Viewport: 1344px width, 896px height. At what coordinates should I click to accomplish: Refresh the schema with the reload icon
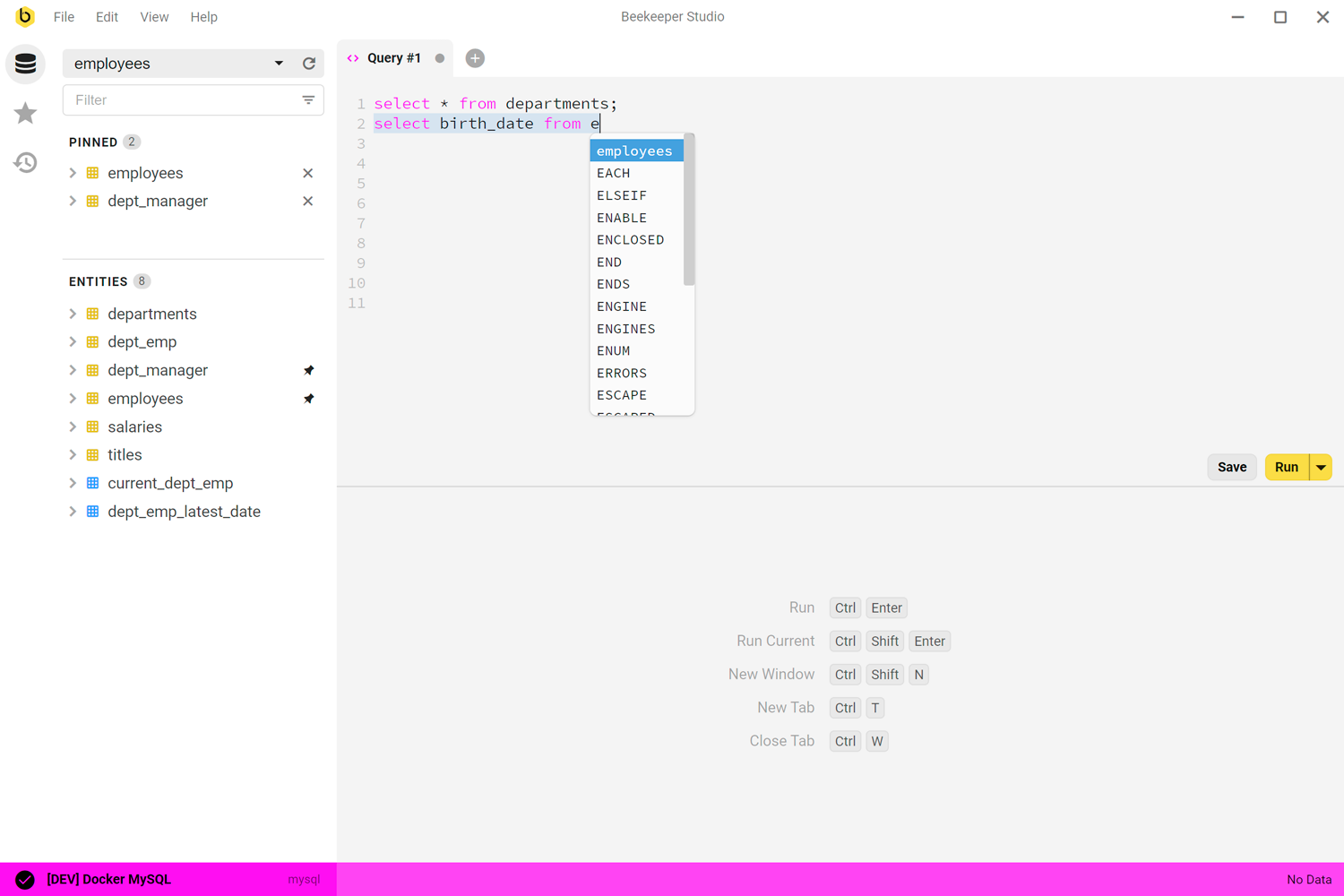coord(309,64)
